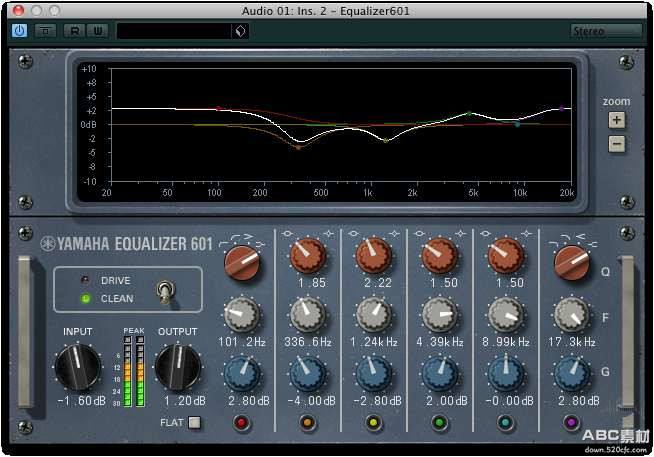Open the preset management diamond icon
654x457 pixels.
tap(241, 31)
